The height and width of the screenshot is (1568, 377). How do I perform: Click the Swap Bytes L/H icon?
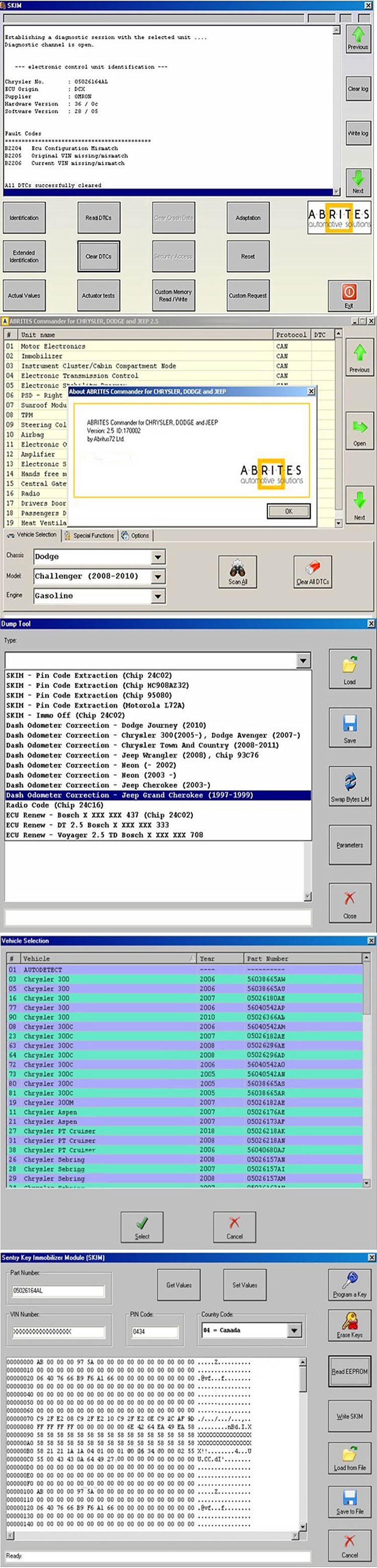350,786
